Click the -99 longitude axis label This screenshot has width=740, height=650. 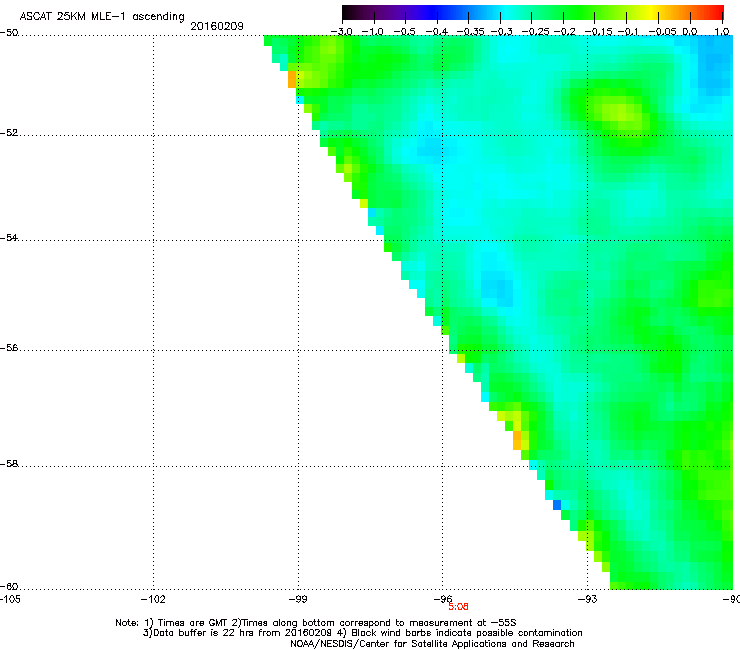(298, 599)
